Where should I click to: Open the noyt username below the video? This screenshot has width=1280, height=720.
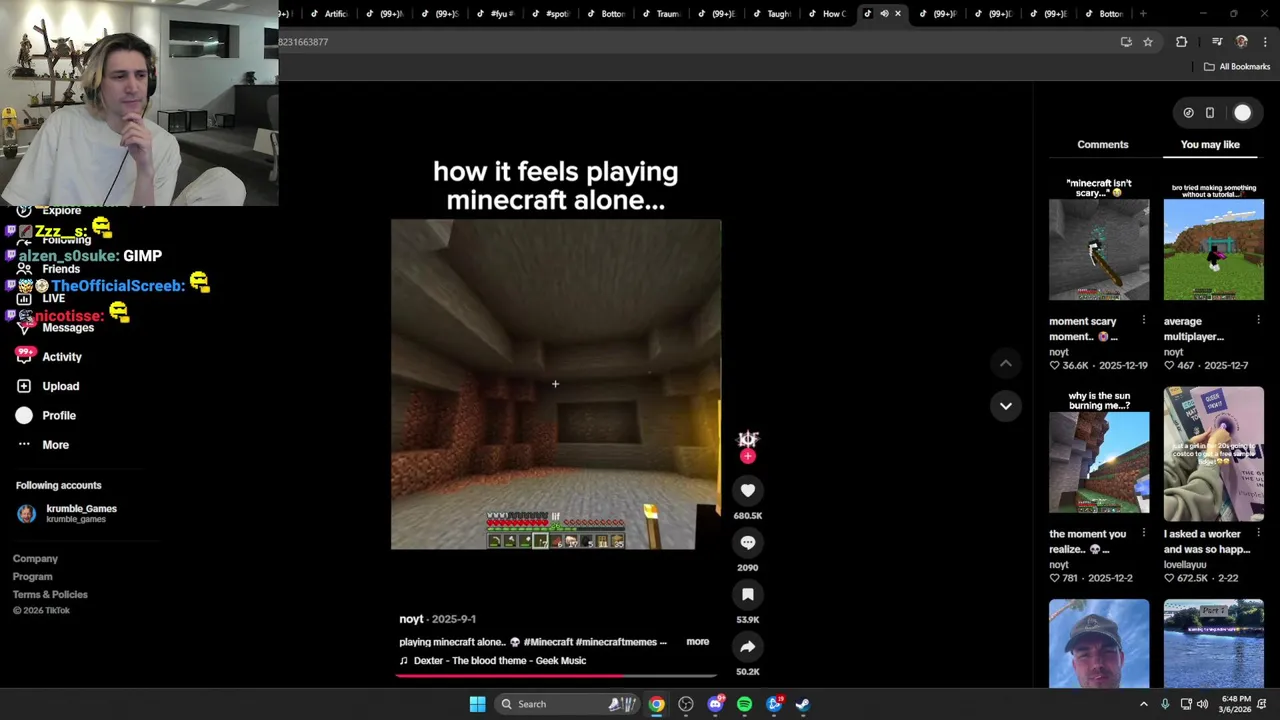(x=411, y=619)
